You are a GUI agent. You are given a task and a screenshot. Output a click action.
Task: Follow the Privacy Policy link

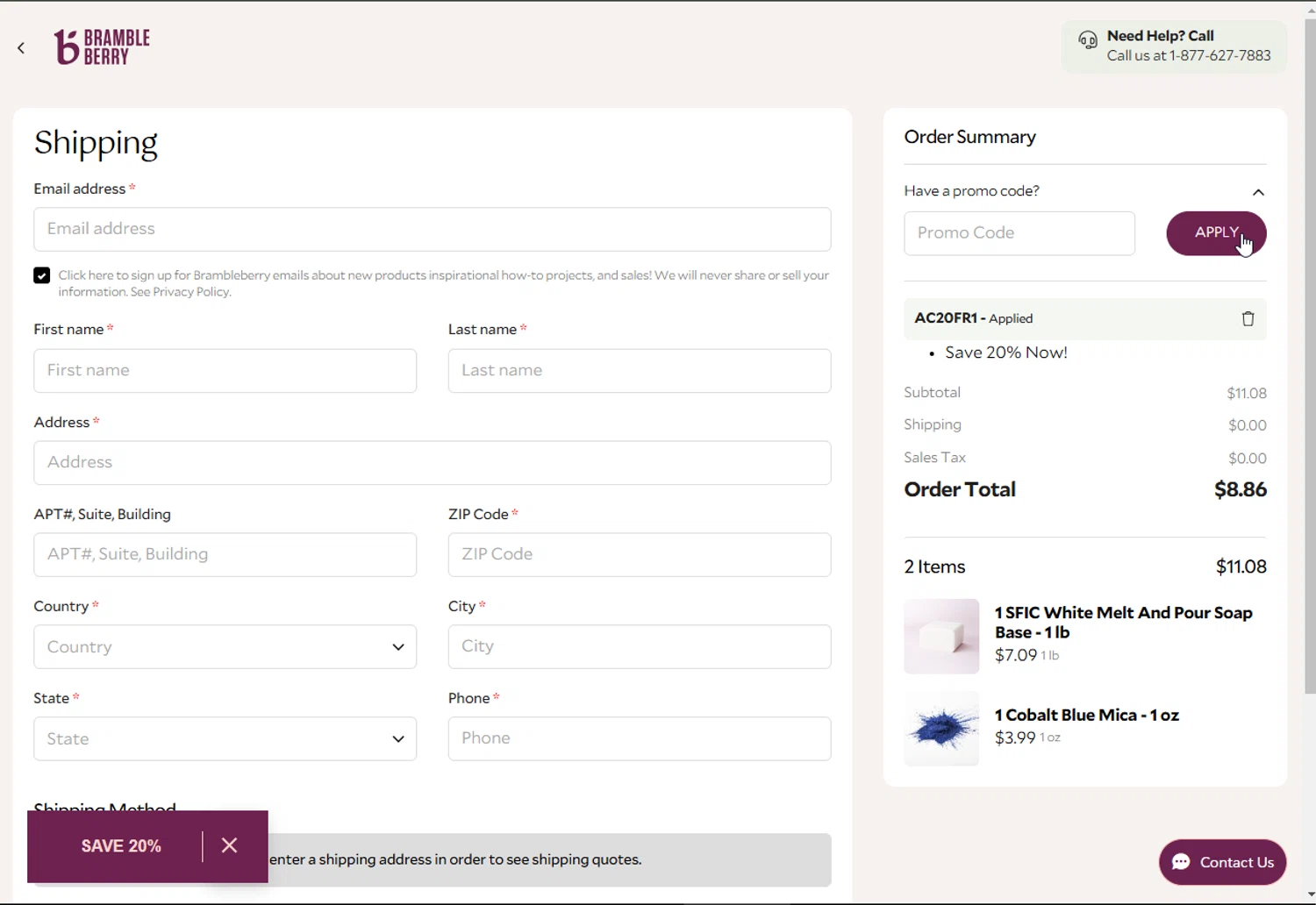click(190, 292)
